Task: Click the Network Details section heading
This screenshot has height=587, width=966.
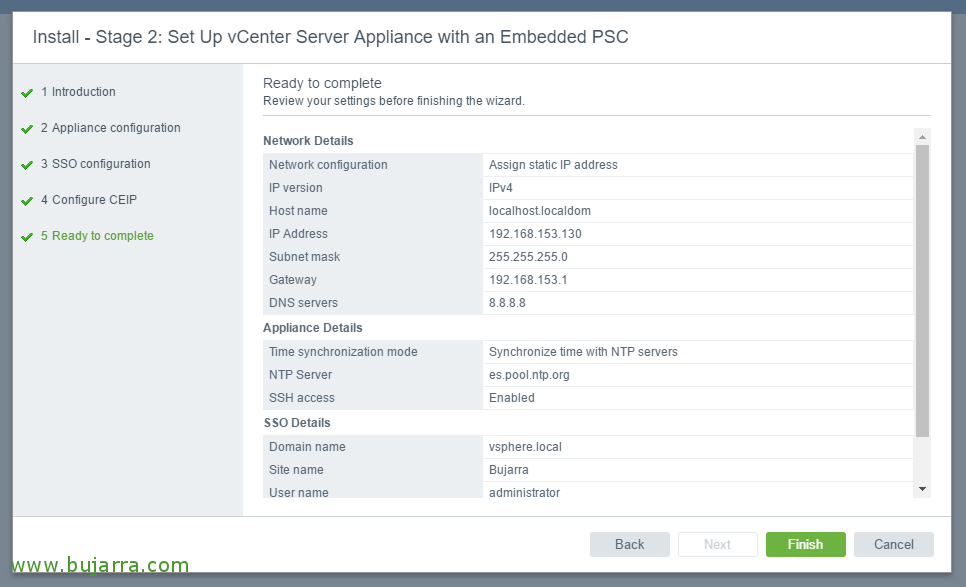Action: tap(308, 141)
